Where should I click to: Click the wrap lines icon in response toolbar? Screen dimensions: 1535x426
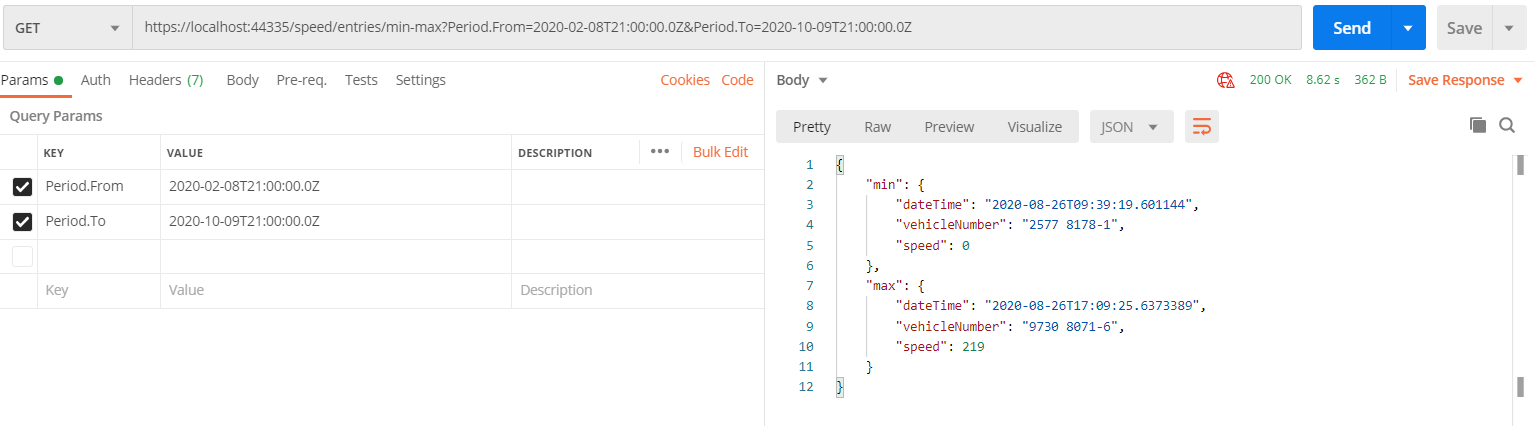(x=1201, y=127)
